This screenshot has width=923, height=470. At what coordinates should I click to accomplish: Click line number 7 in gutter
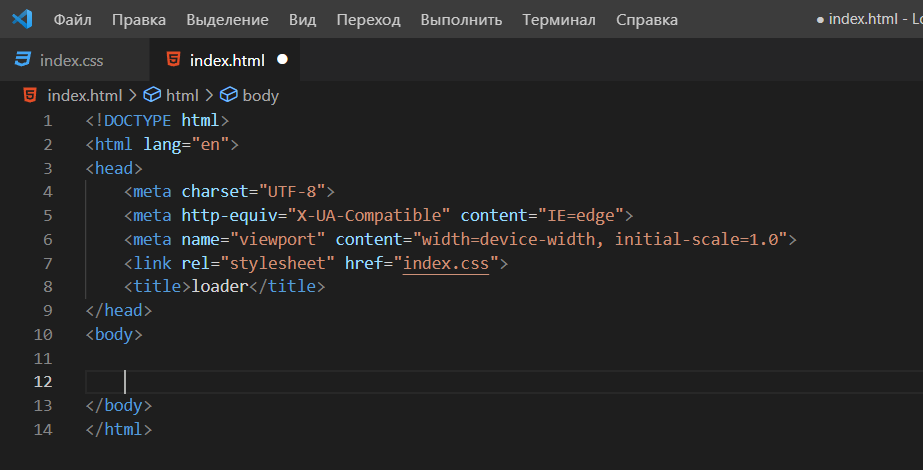coord(48,263)
